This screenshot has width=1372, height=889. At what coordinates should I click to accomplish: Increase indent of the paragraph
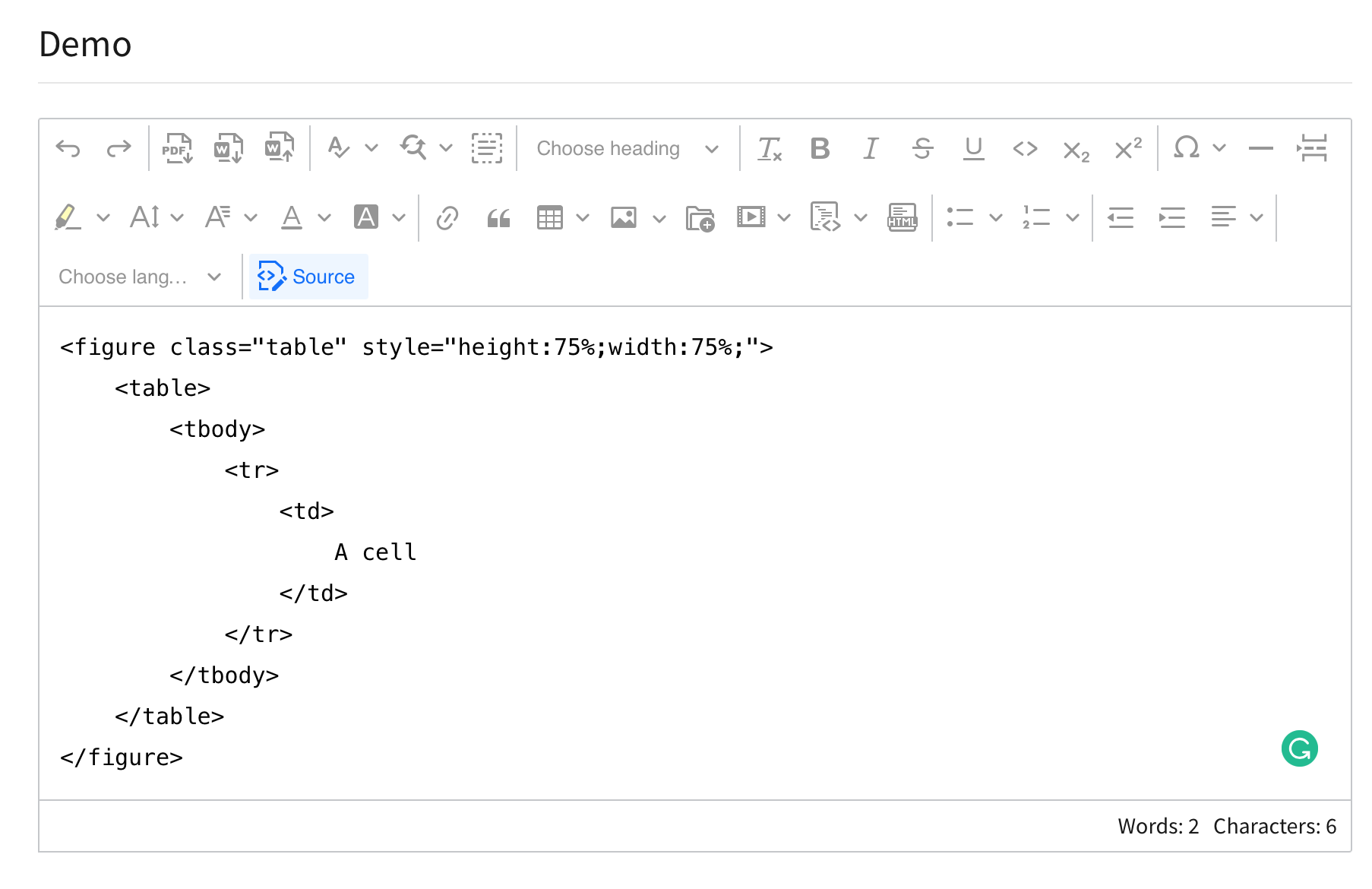coord(1172,218)
